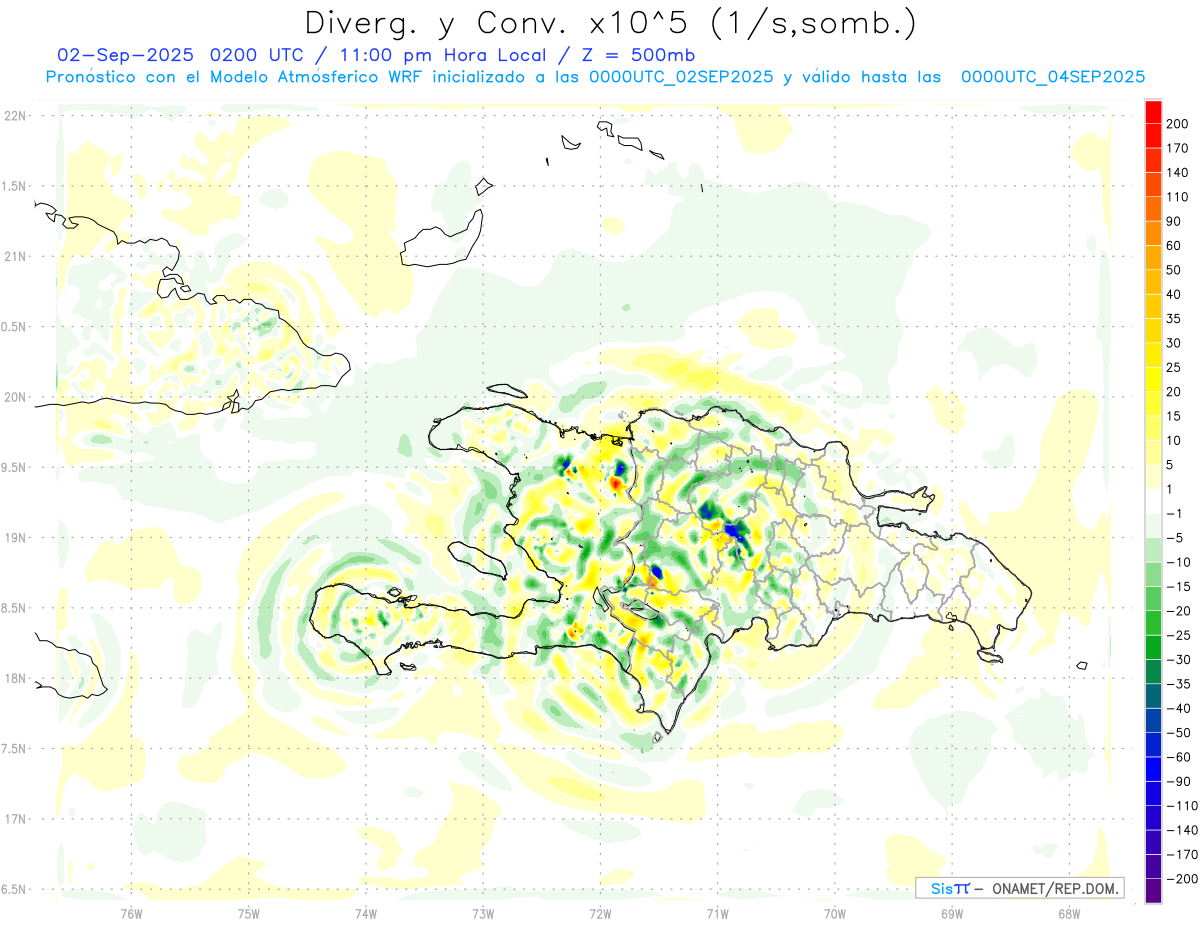Click the 'SisTT - ONAMET/REP.DOM.' credit box

click(1019, 887)
